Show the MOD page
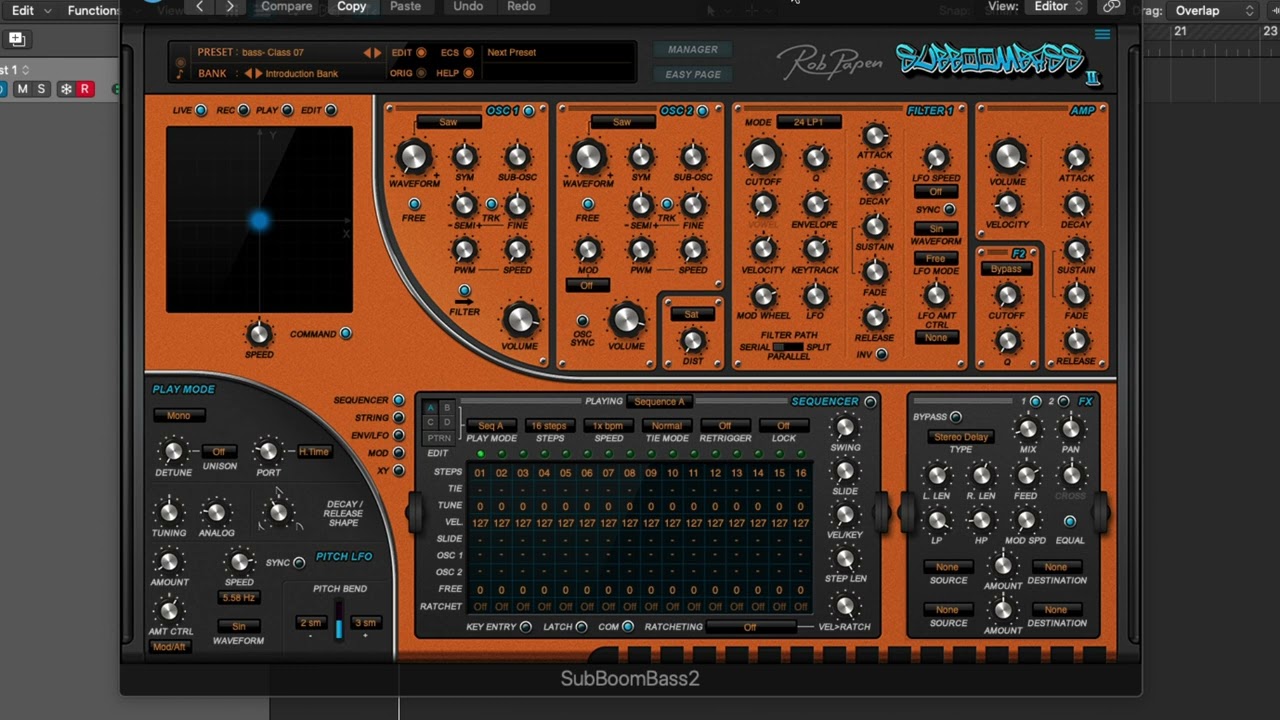Viewport: 1280px width, 720px height. [x=399, y=453]
